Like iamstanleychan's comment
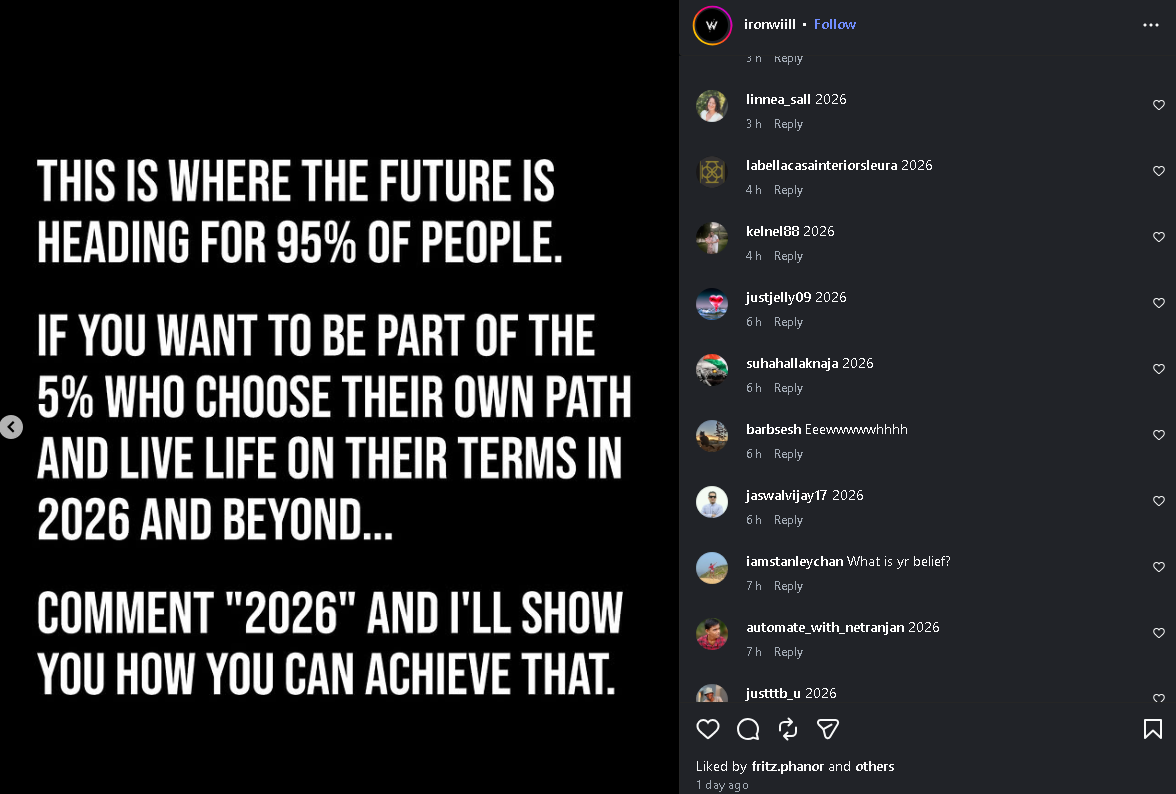This screenshot has height=794, width=1176. coord(1159,567)
